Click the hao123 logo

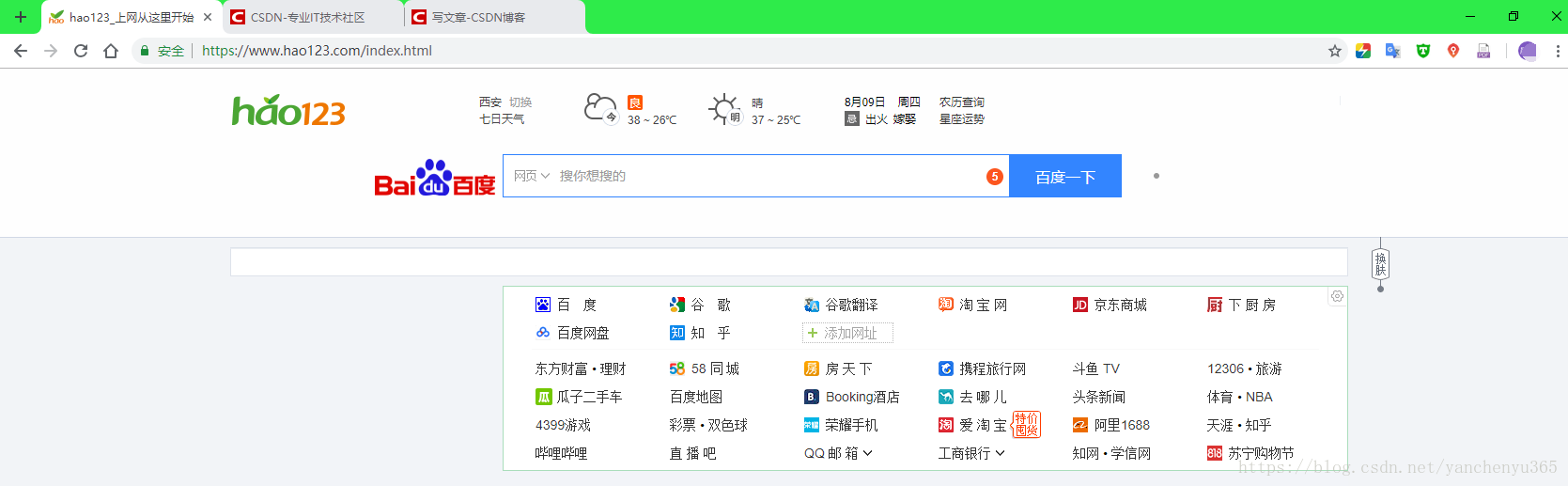[289, 111]
